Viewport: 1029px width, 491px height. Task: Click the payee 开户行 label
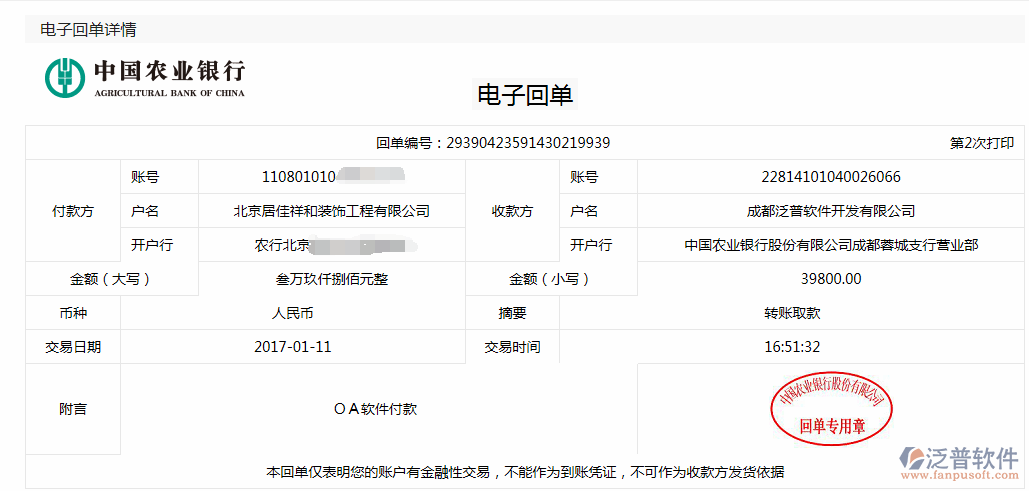(x=591, y=246)
